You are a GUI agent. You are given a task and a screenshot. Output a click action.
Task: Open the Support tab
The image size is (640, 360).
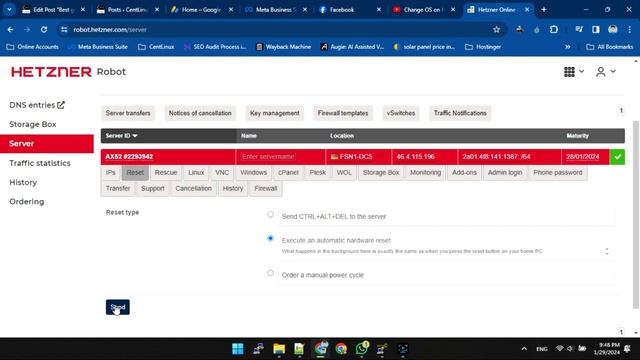point(153,189)
